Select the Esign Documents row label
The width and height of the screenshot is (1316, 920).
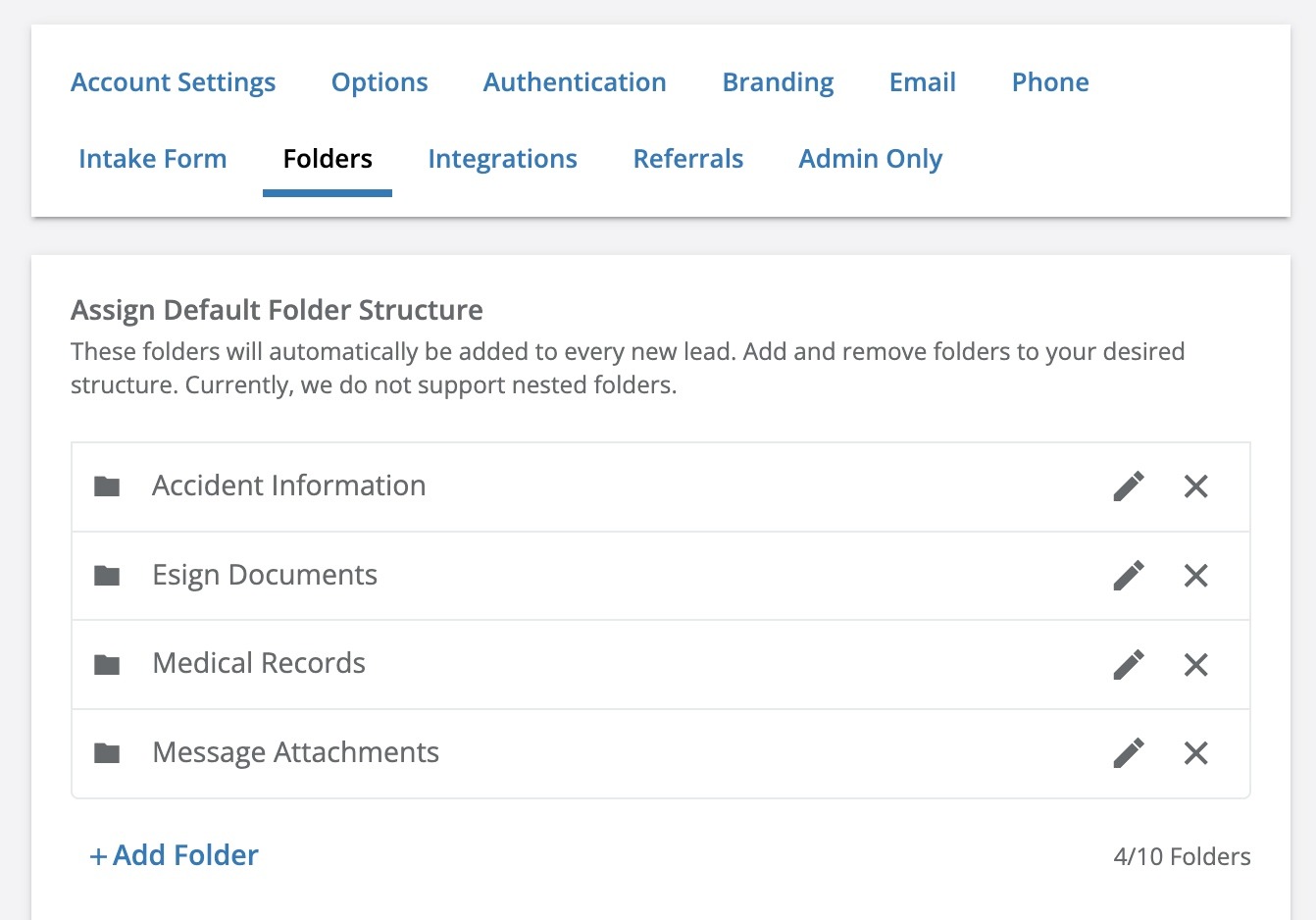point(265,575)
